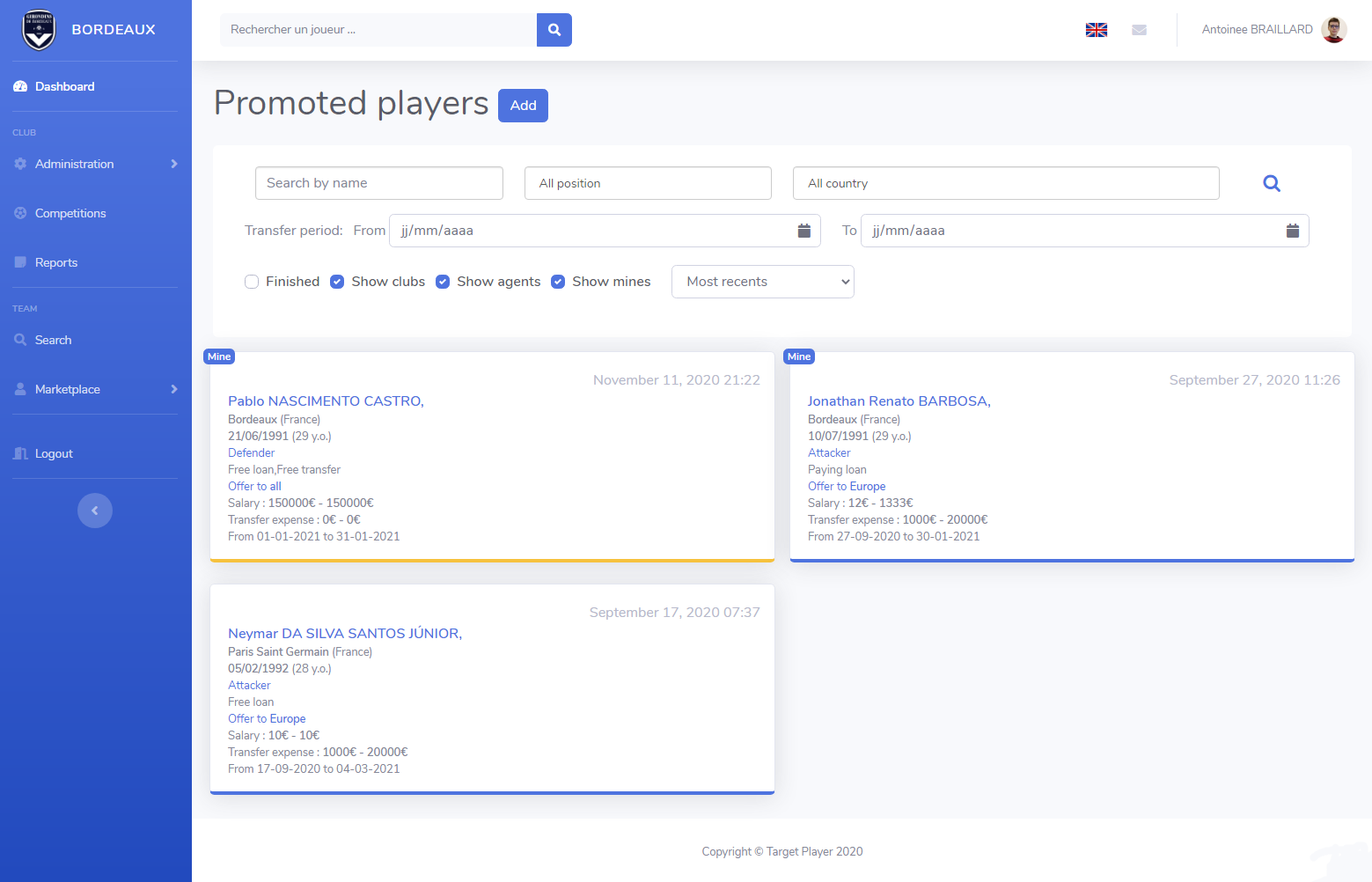Disable the Show clubs checkbox
Viewport: 1372px width, 882px height.
337,281
